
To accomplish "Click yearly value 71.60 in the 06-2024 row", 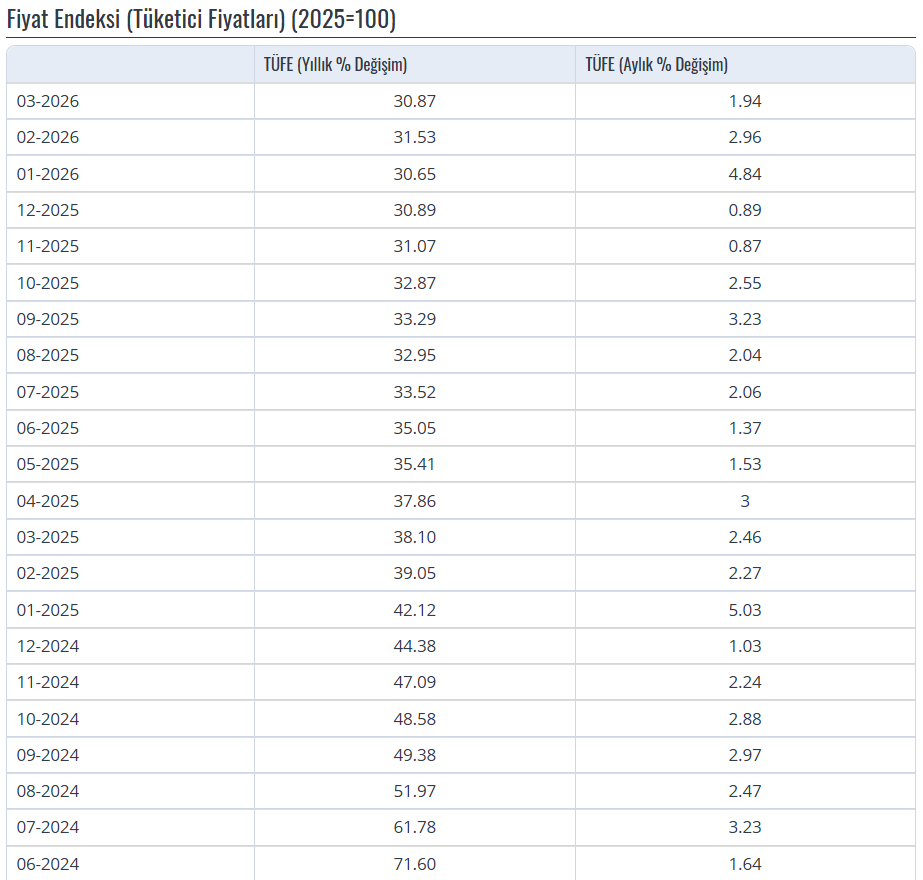I will tap(414, 864).
